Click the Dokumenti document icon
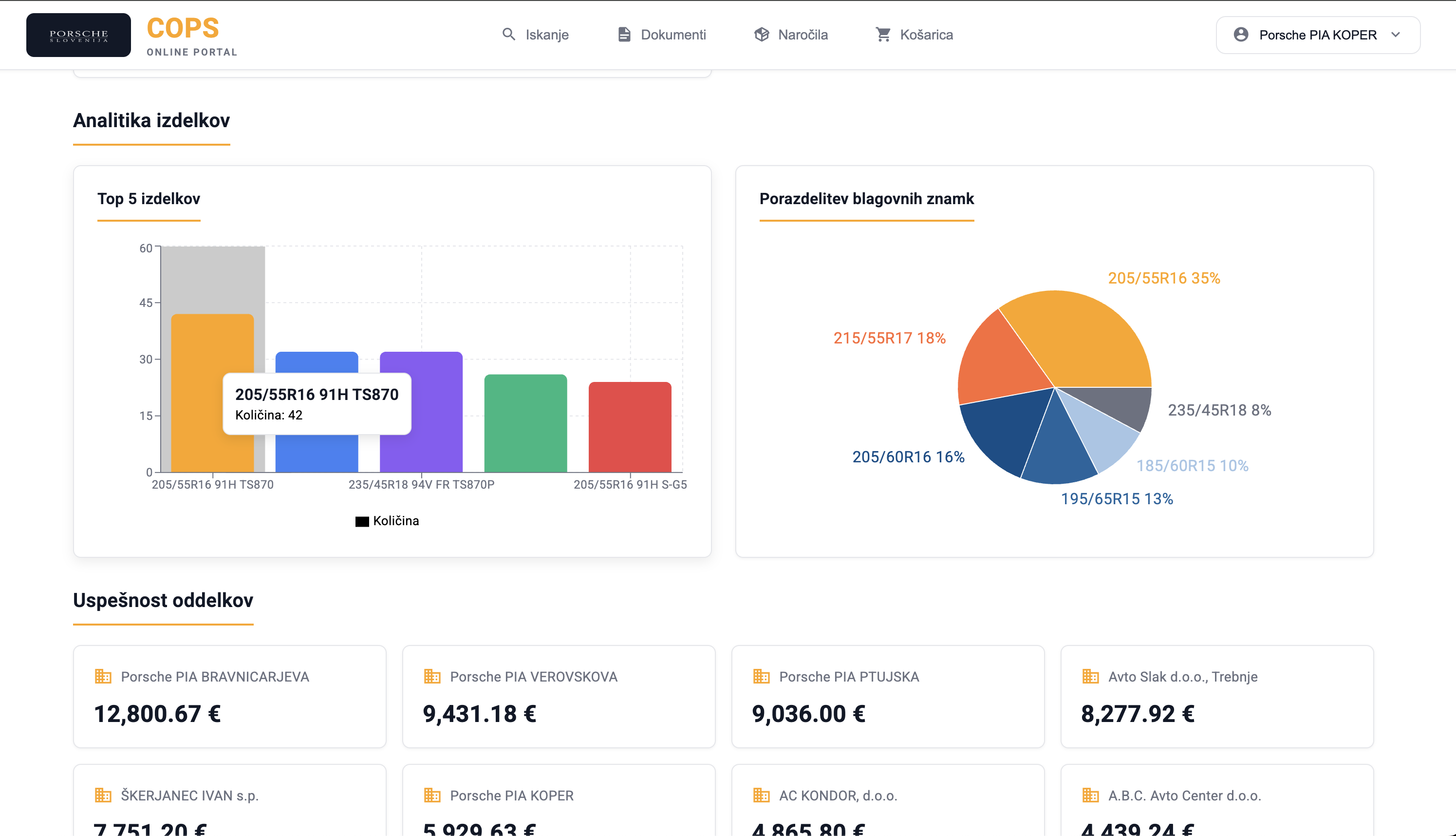This screenshot has width=1456, height=836. tap(624, 35)
